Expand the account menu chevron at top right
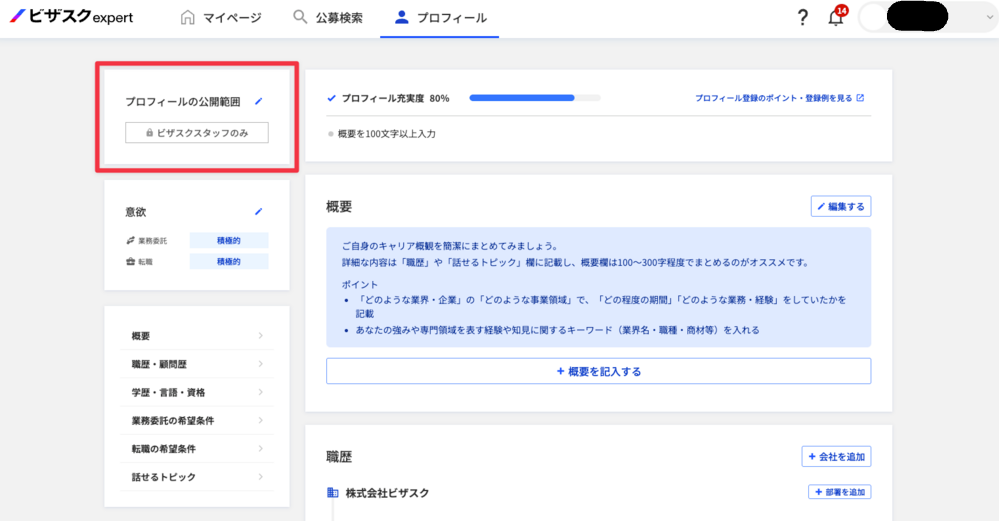Screen dimensions: 999x521 point(989,17)
